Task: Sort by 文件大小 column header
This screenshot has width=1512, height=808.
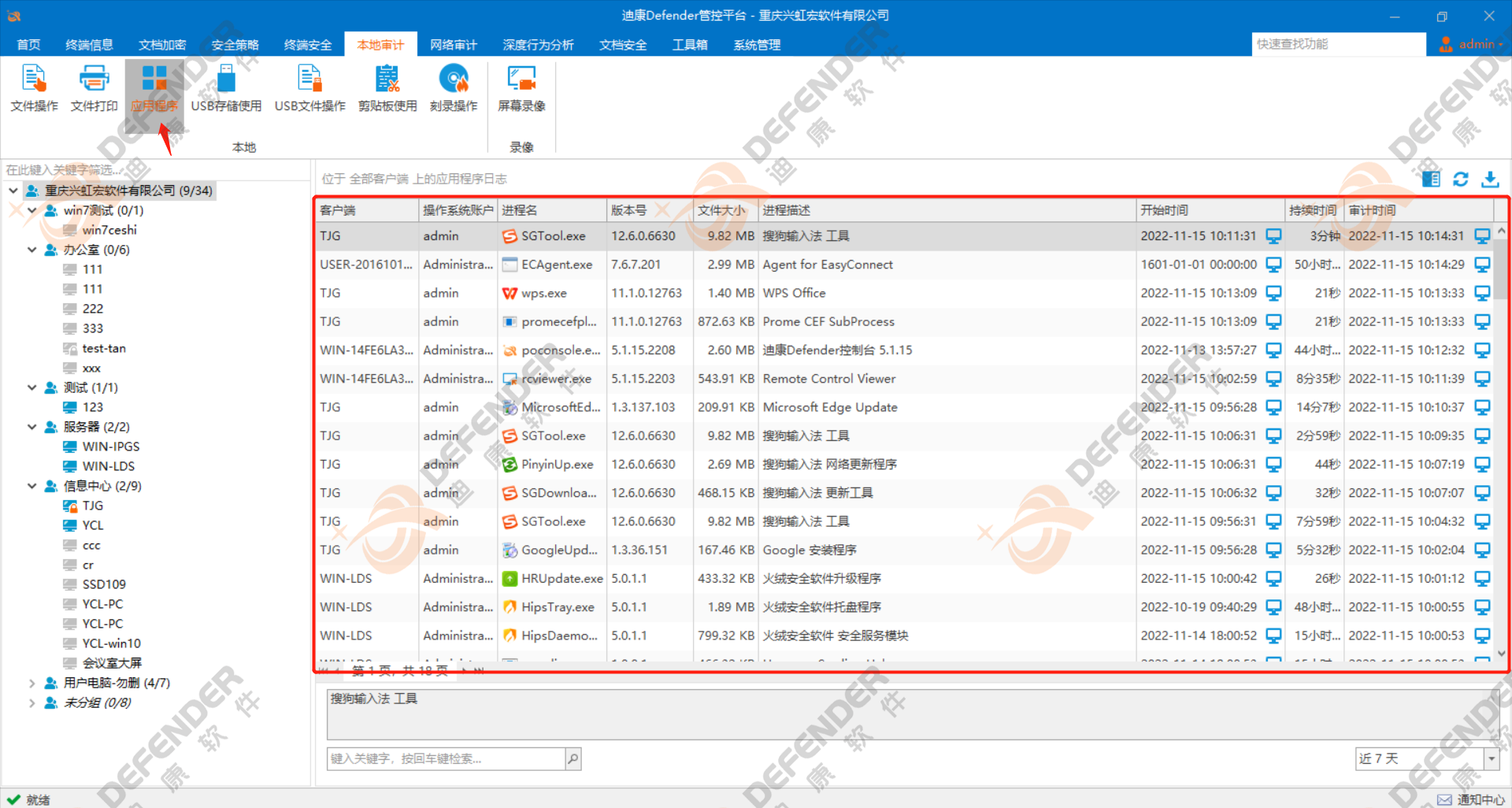Action: 726,210
